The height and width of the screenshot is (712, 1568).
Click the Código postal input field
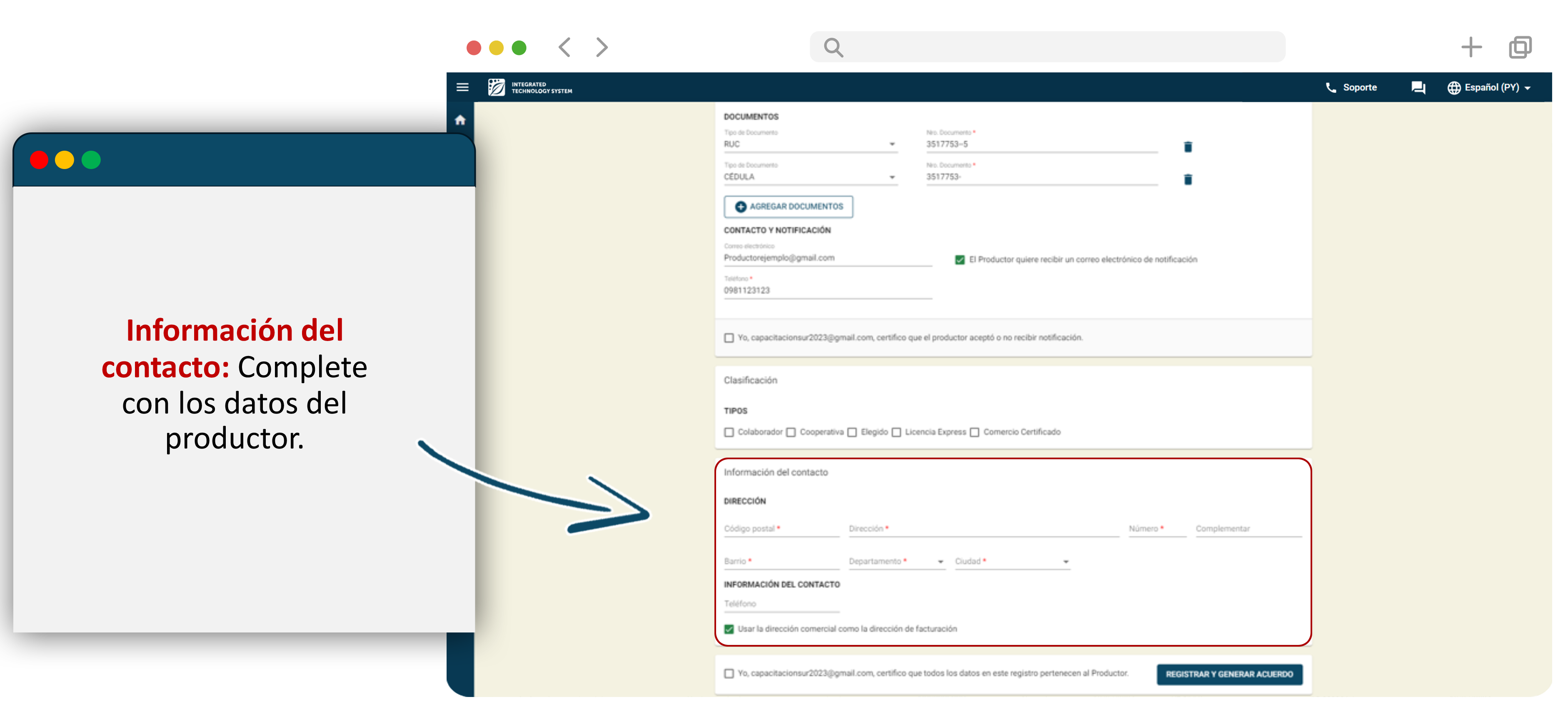781,529
